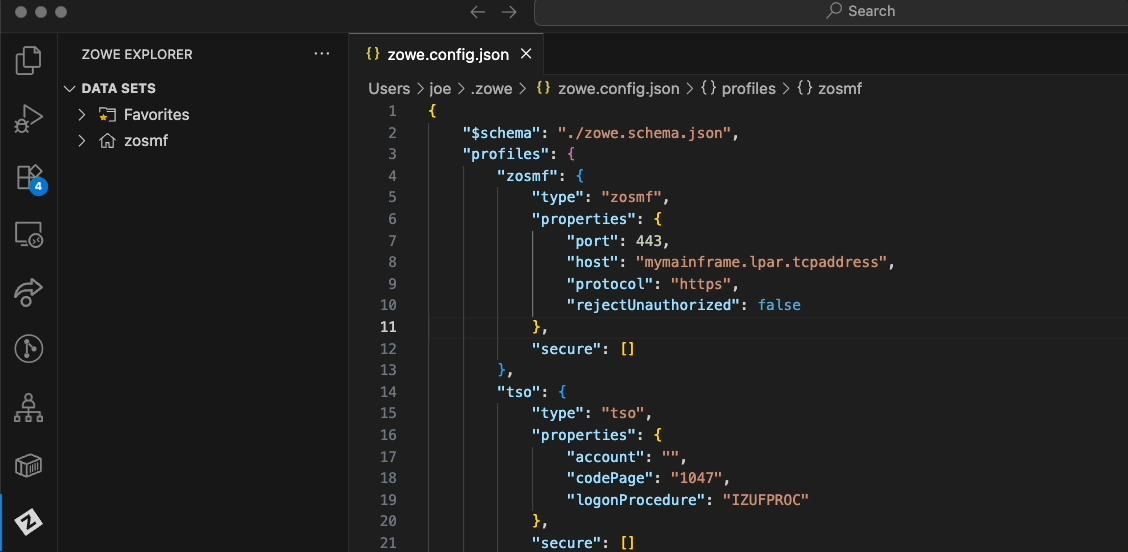Open the Explorer view in activity bar
Image resolution: width=1128 pixels, height=552 pixels.
tap(29, 60)
